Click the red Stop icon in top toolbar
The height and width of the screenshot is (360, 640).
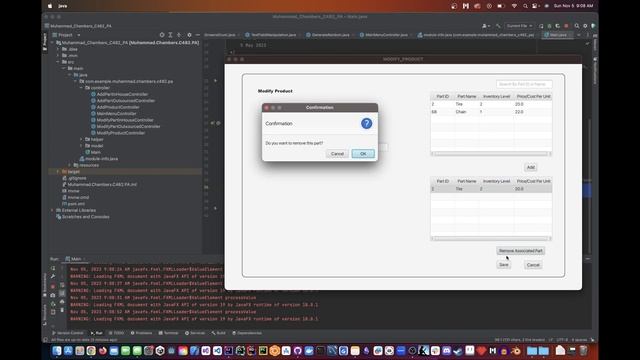coord(566,26)
